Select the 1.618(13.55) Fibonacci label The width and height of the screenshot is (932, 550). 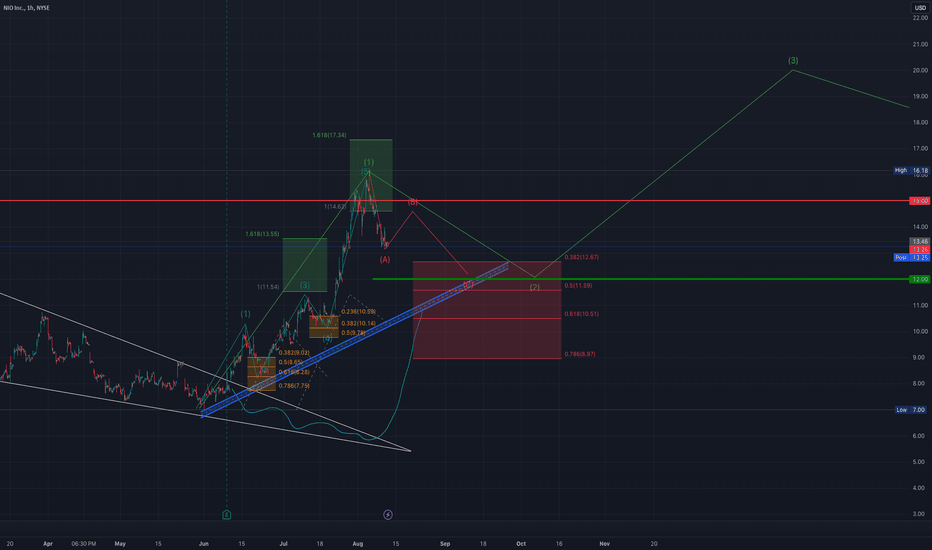coord(262,234)
